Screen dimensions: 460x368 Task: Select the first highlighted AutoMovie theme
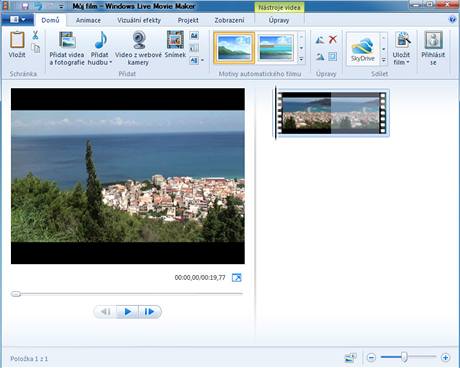pos(234,48)
